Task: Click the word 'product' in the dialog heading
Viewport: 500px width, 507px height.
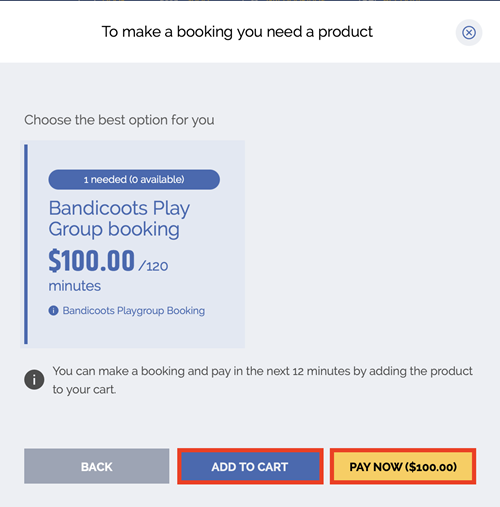Action: pyautogui.click(x=345, y=32)
